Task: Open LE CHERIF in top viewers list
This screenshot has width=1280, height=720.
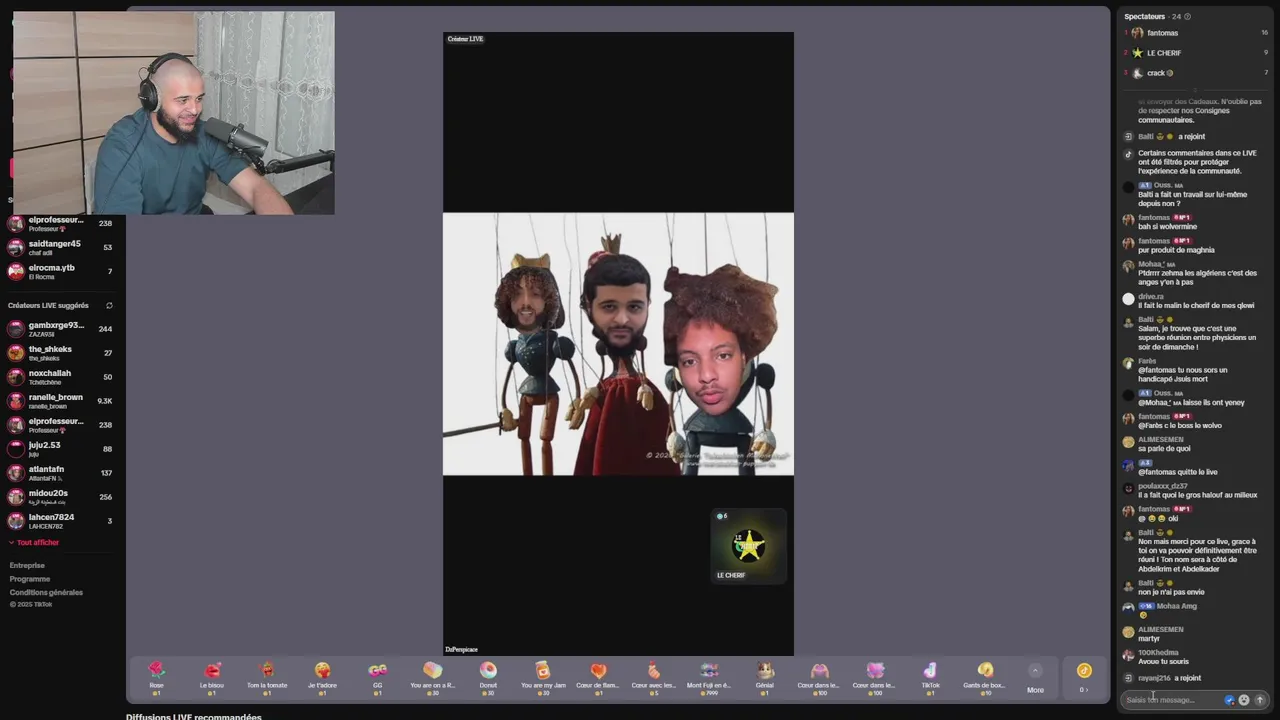Action: point(1196,53)
